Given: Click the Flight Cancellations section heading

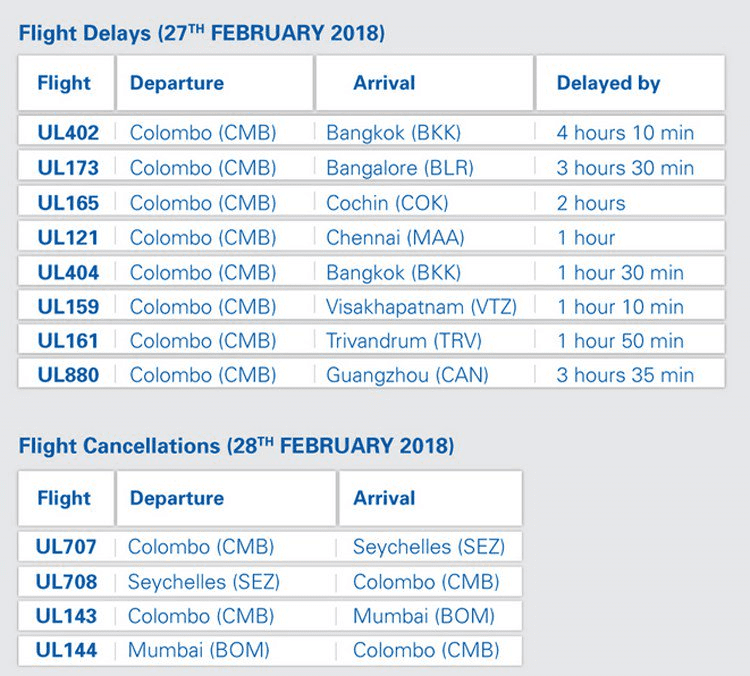Looking at the screenshot, I should pos(236,444).
